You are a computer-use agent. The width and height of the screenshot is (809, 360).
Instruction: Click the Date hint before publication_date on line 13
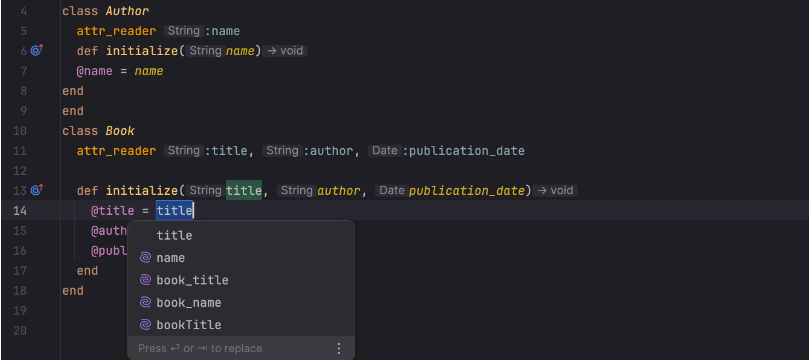point(392,191)
